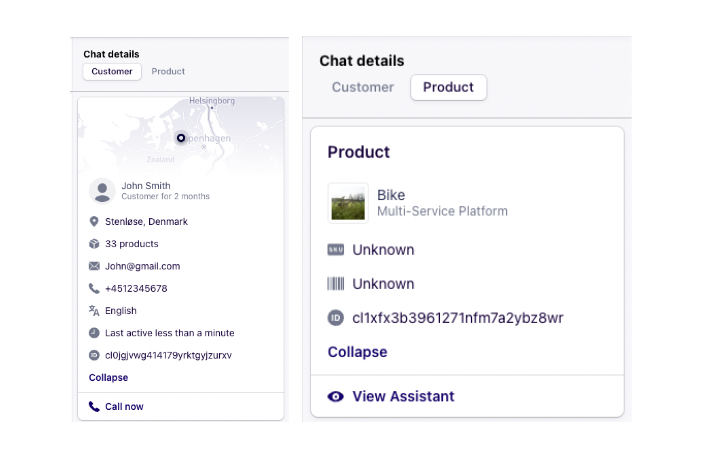The width and height of the screenshot is (713, 467).
Task: Click the SKU icon in Product panel
Action: click(336, 250)
